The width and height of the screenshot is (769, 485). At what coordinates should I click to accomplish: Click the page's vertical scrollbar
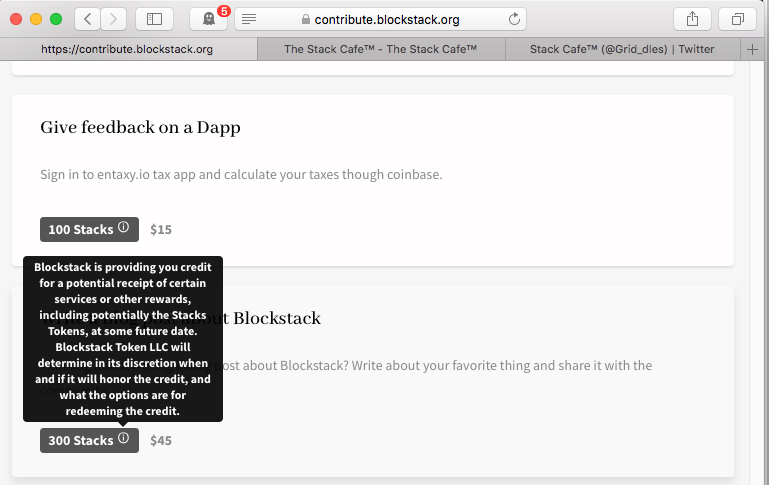click(x=759, y=273)
